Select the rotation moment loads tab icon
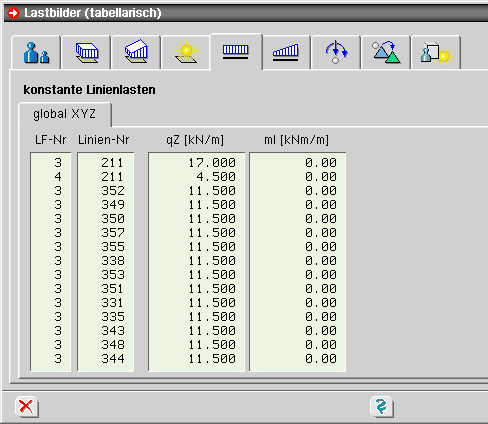Screen dimensions: 488x424 [336, 53]
